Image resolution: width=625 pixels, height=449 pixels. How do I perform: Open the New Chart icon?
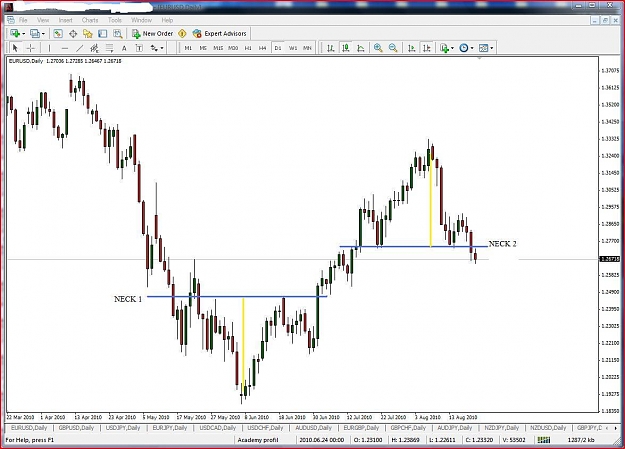point(15,33)
